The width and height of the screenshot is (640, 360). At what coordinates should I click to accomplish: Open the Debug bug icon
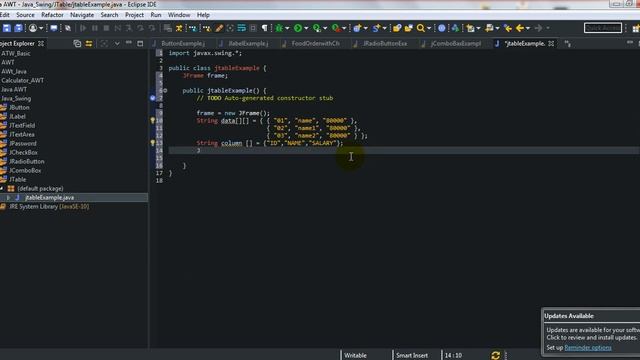tap(279, 28)
